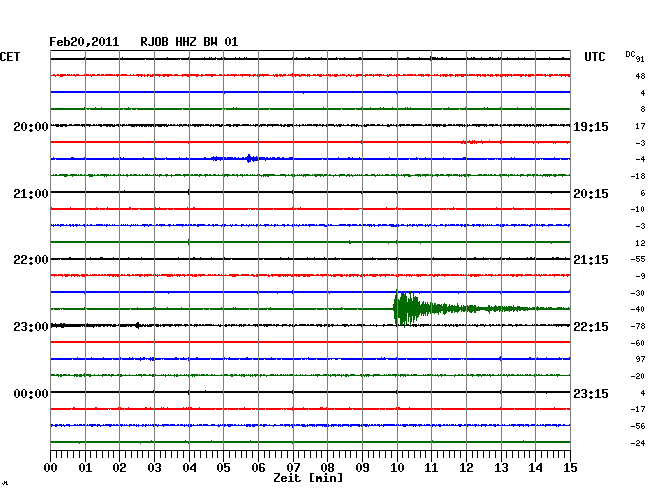Click the black spike on the 23:00 trace
Viewport: 650px width, 494px height.
tap(137, 325)
